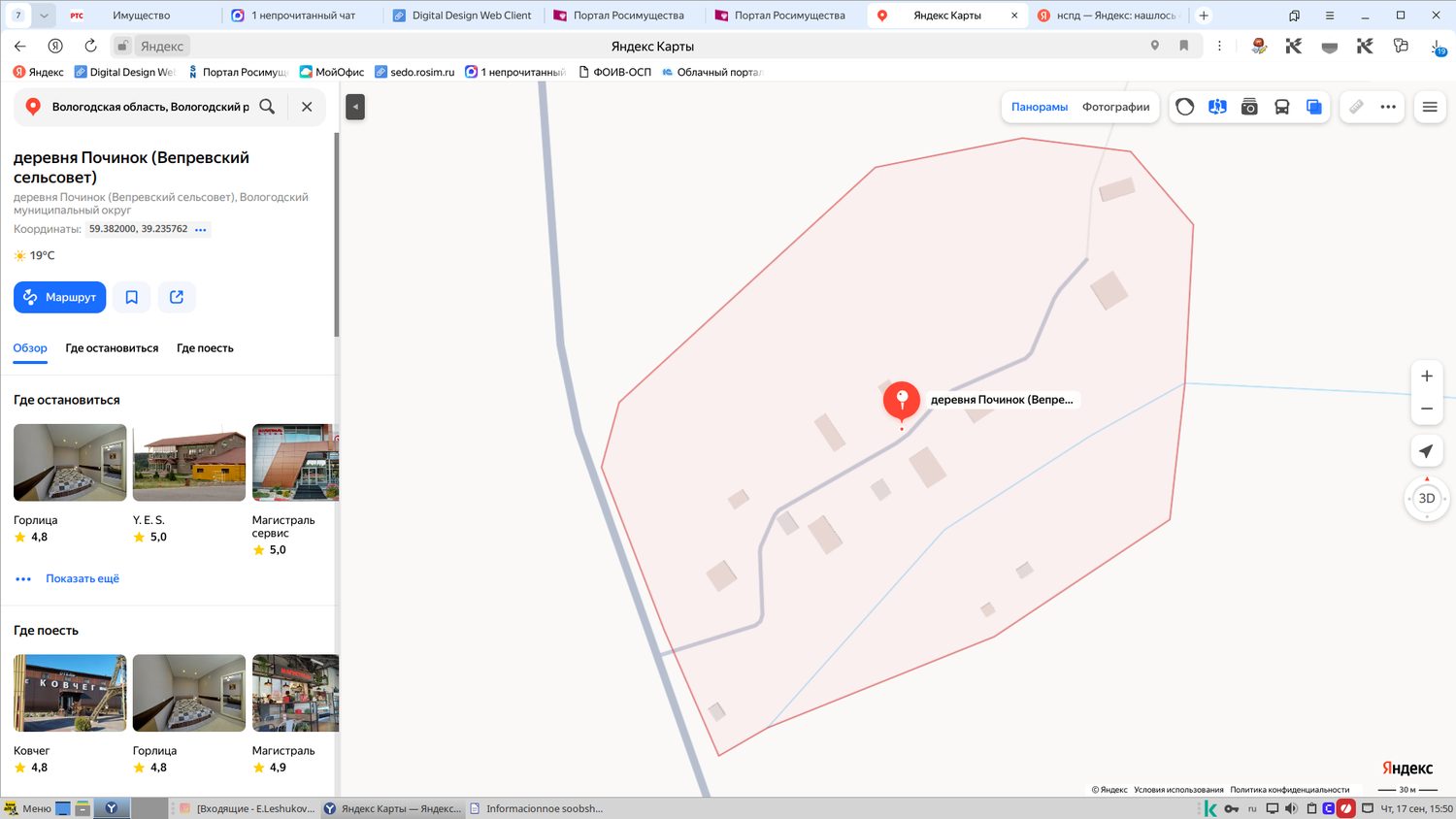The image size is (1456, 819).
Task: Open the МойОфис bookmark
Action: [x=332, y=72]
